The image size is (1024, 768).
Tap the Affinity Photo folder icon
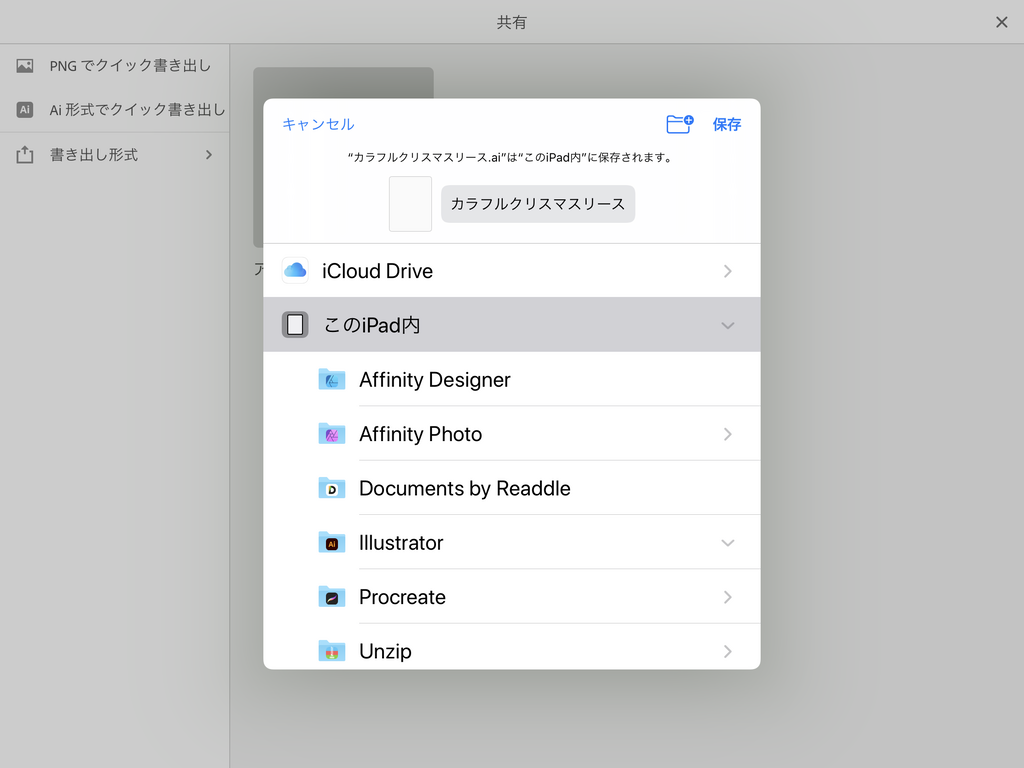(332, 434)
